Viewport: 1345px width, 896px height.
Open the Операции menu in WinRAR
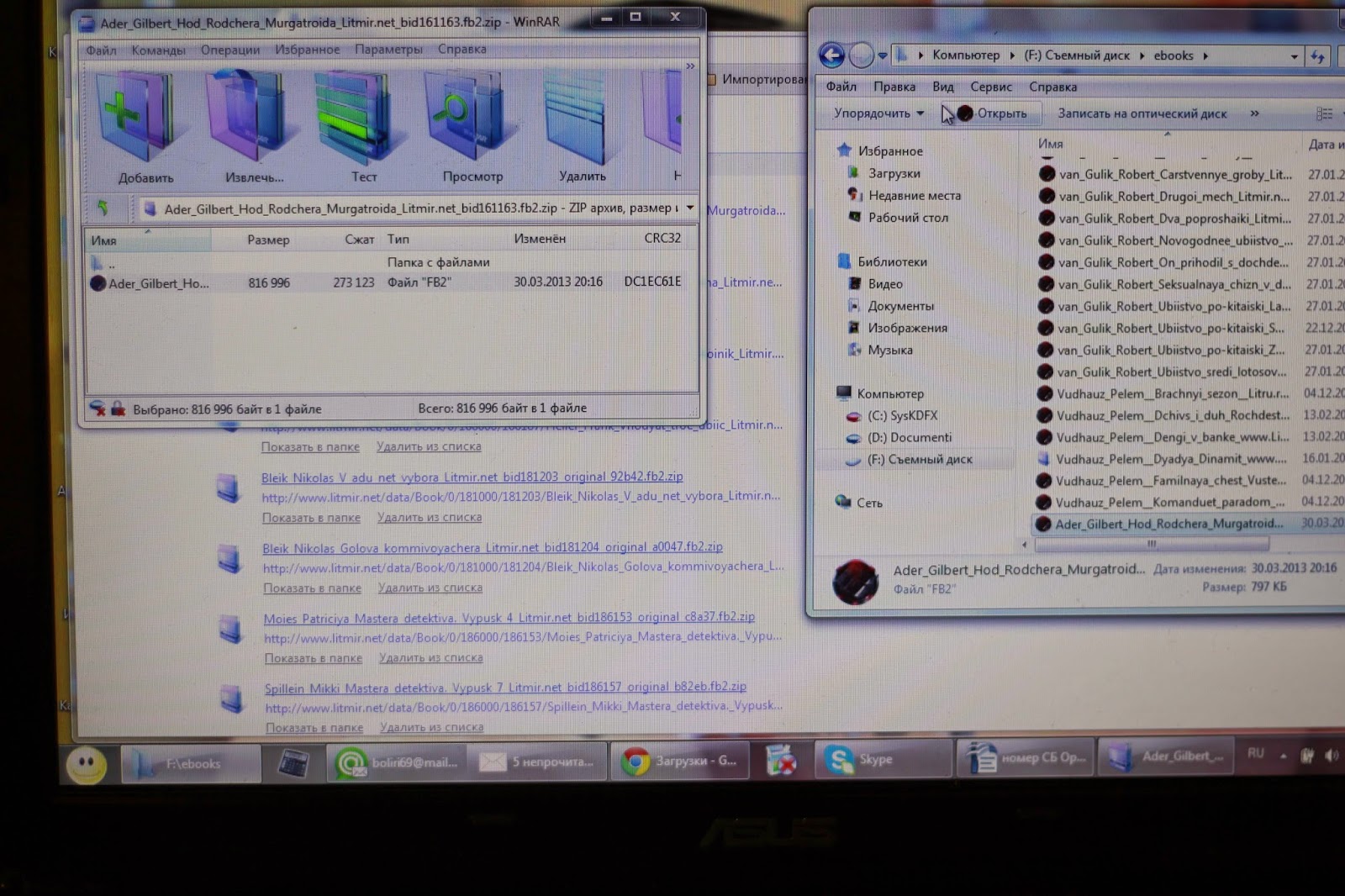[230, 50]
